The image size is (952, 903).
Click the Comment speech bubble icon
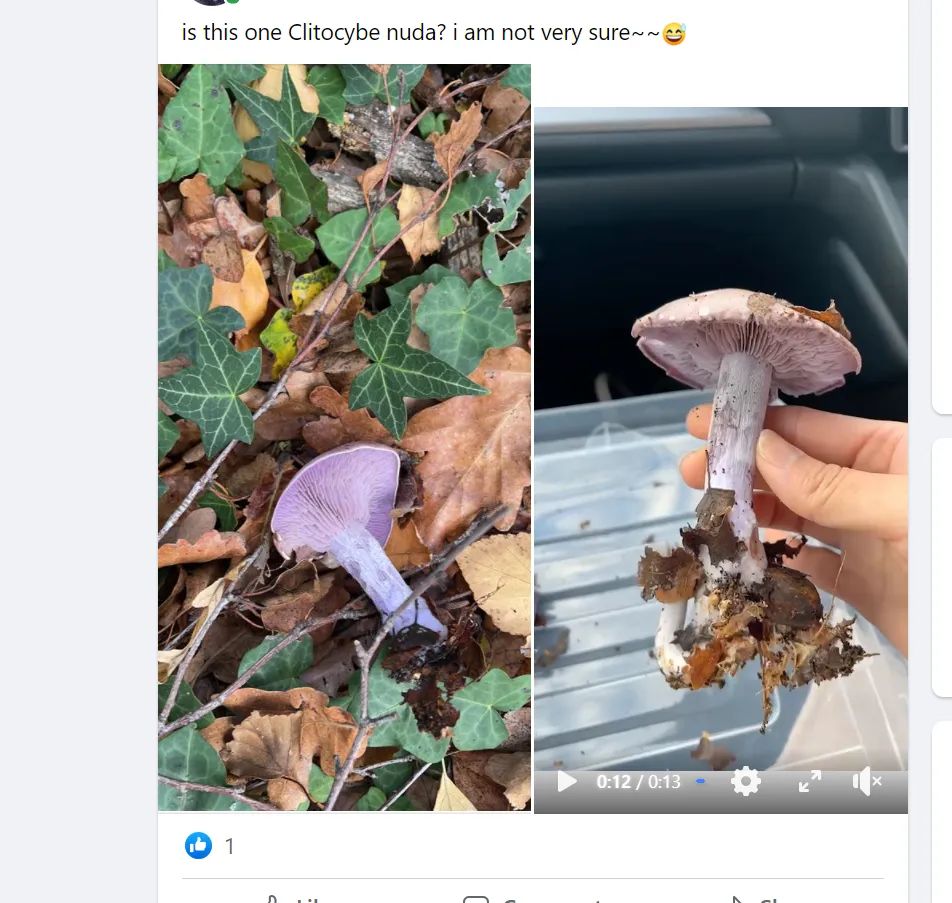(x=476, y=899)
